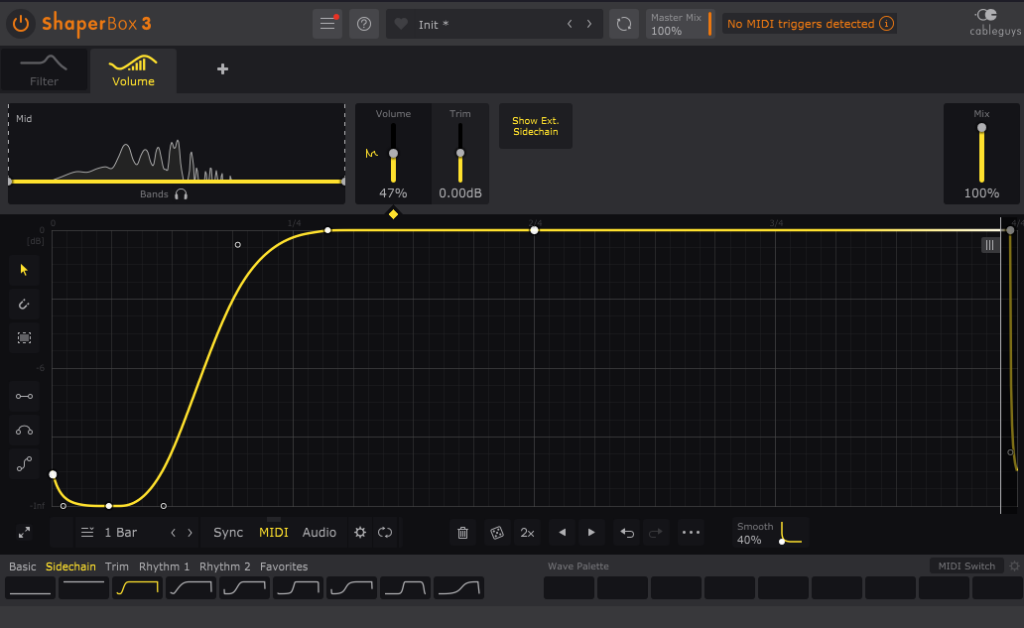Viewport: 1024px width, 628px height.
Task: Expand the three dots more options menu
Action: (x=691, y=533)
